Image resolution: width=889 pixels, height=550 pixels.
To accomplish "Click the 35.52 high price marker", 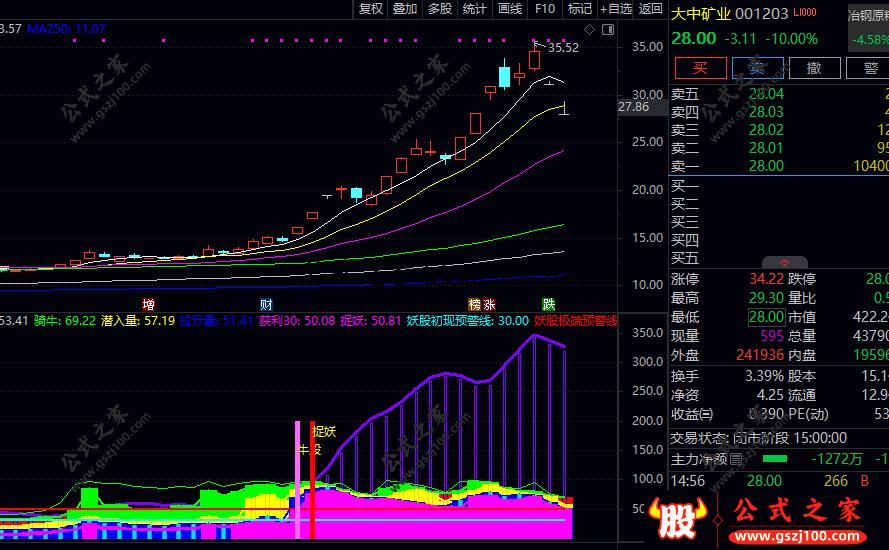I will click(x=564, y=48).
